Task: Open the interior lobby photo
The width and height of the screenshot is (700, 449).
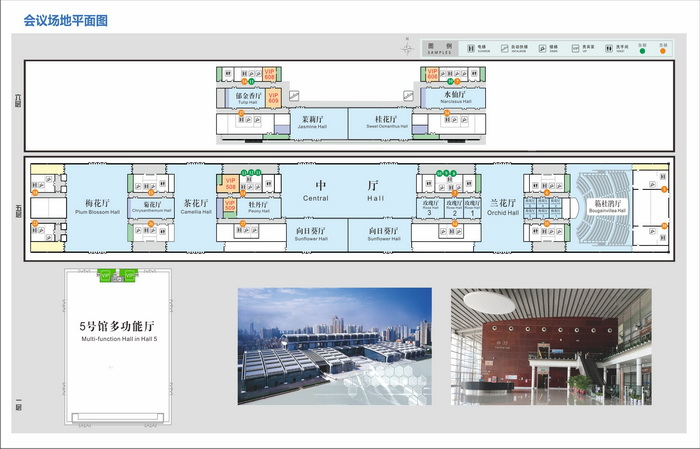Action: 551,346
